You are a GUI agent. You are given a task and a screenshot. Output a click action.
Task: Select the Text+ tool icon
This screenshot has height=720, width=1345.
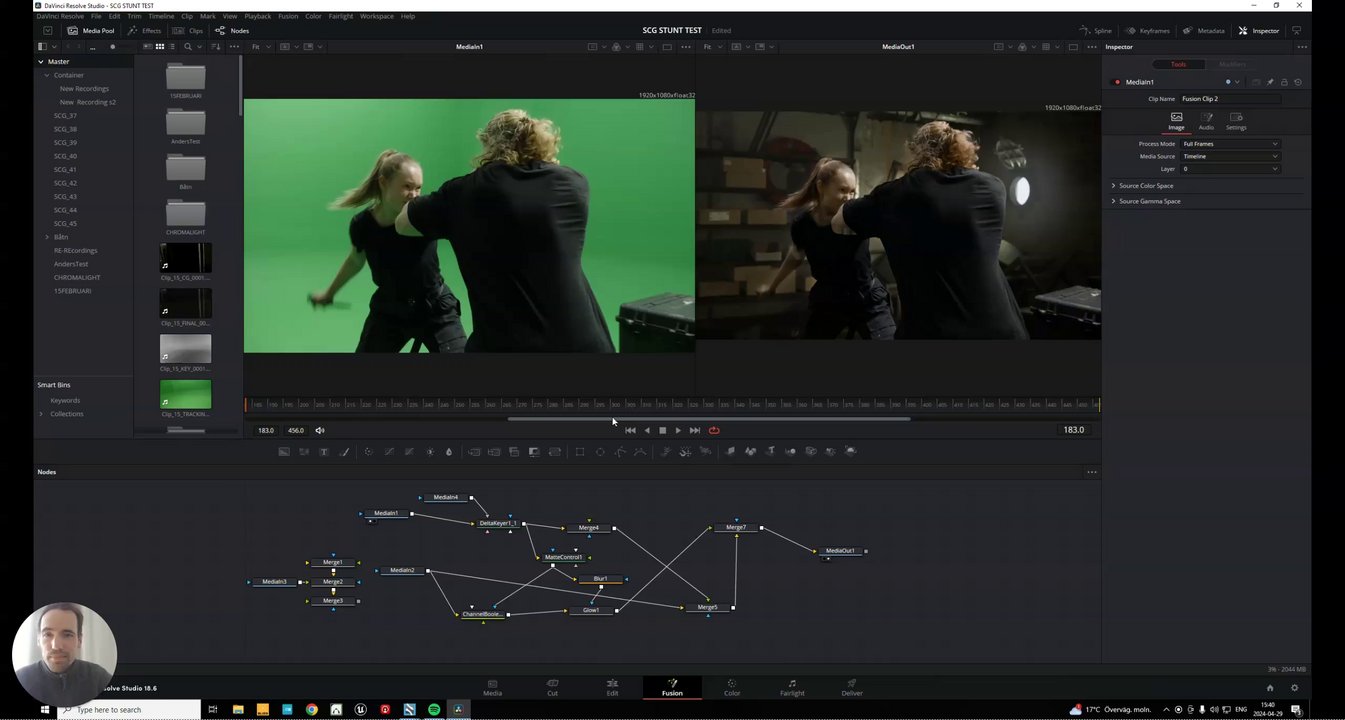coord(324,452)
